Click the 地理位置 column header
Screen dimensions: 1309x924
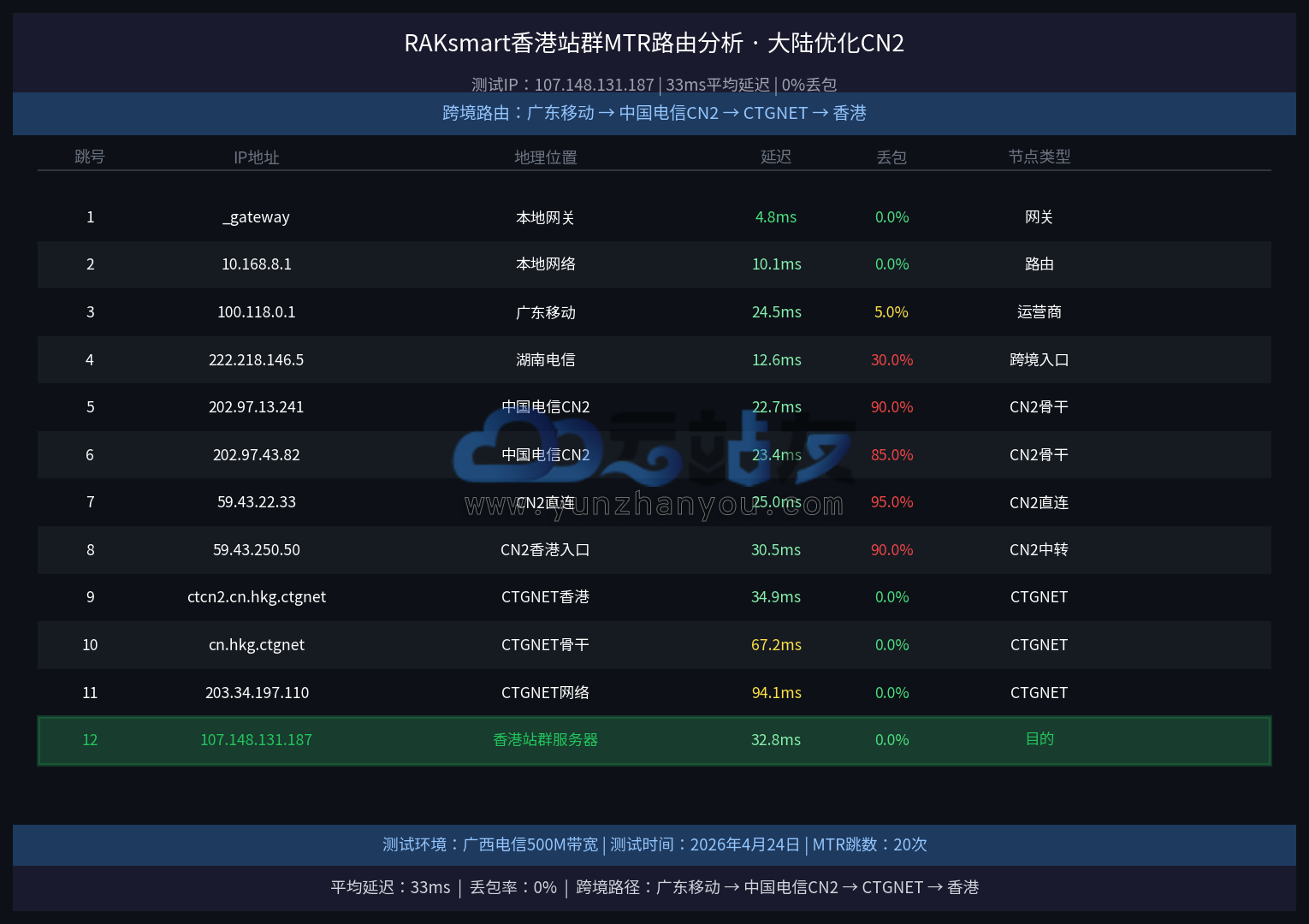click(545, 157)
